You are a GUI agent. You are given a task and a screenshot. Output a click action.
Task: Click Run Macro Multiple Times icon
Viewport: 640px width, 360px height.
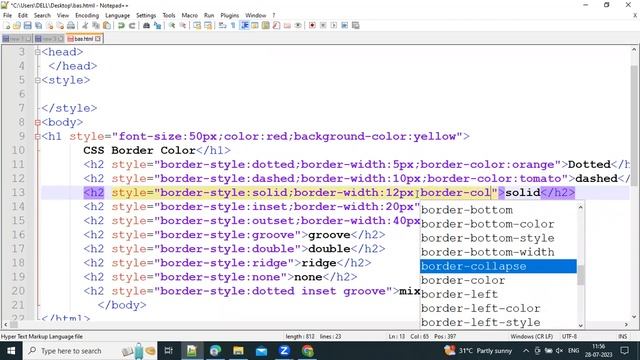coord(344,25)
